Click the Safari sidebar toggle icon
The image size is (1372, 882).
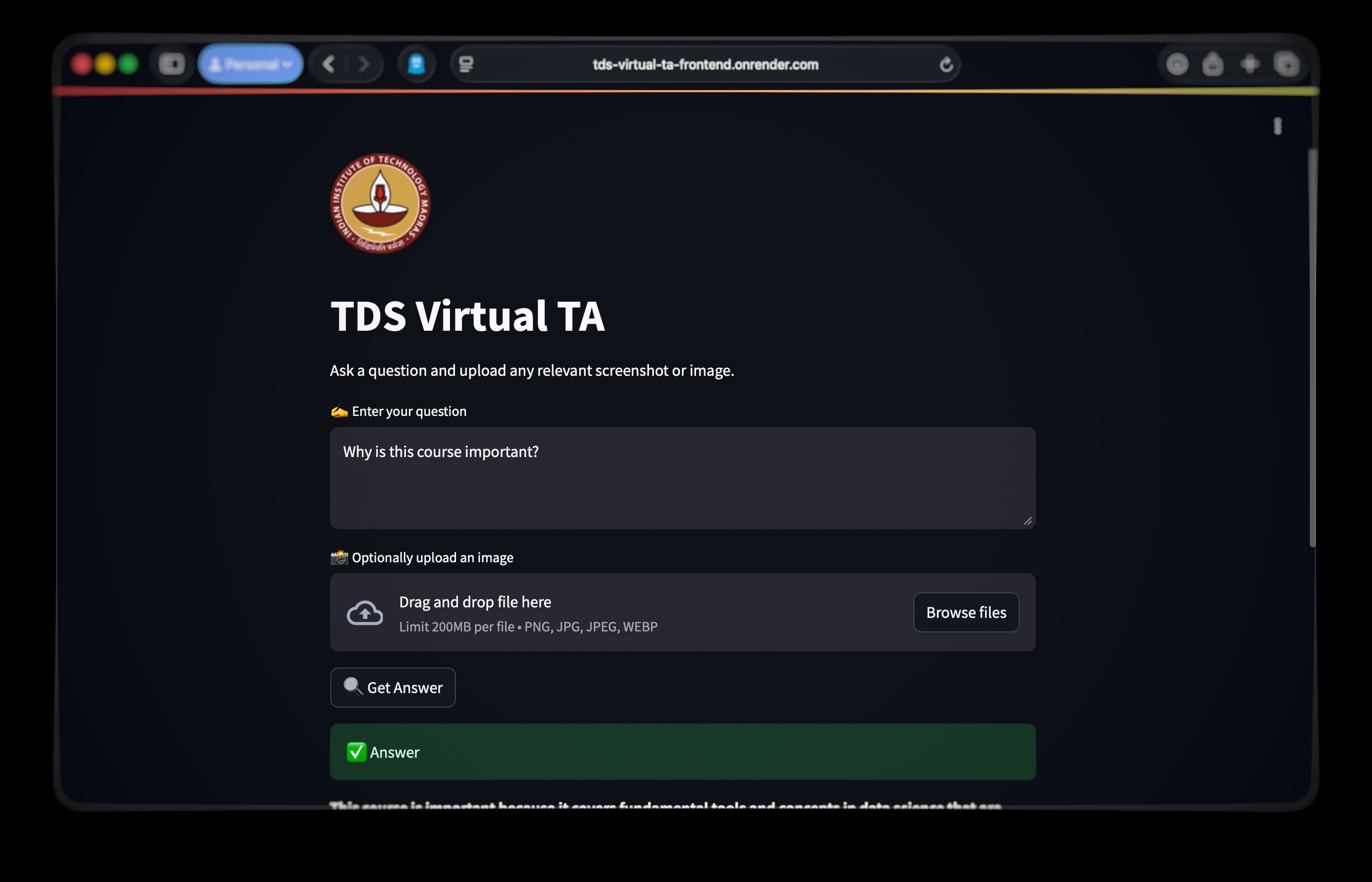pos(171,64)
